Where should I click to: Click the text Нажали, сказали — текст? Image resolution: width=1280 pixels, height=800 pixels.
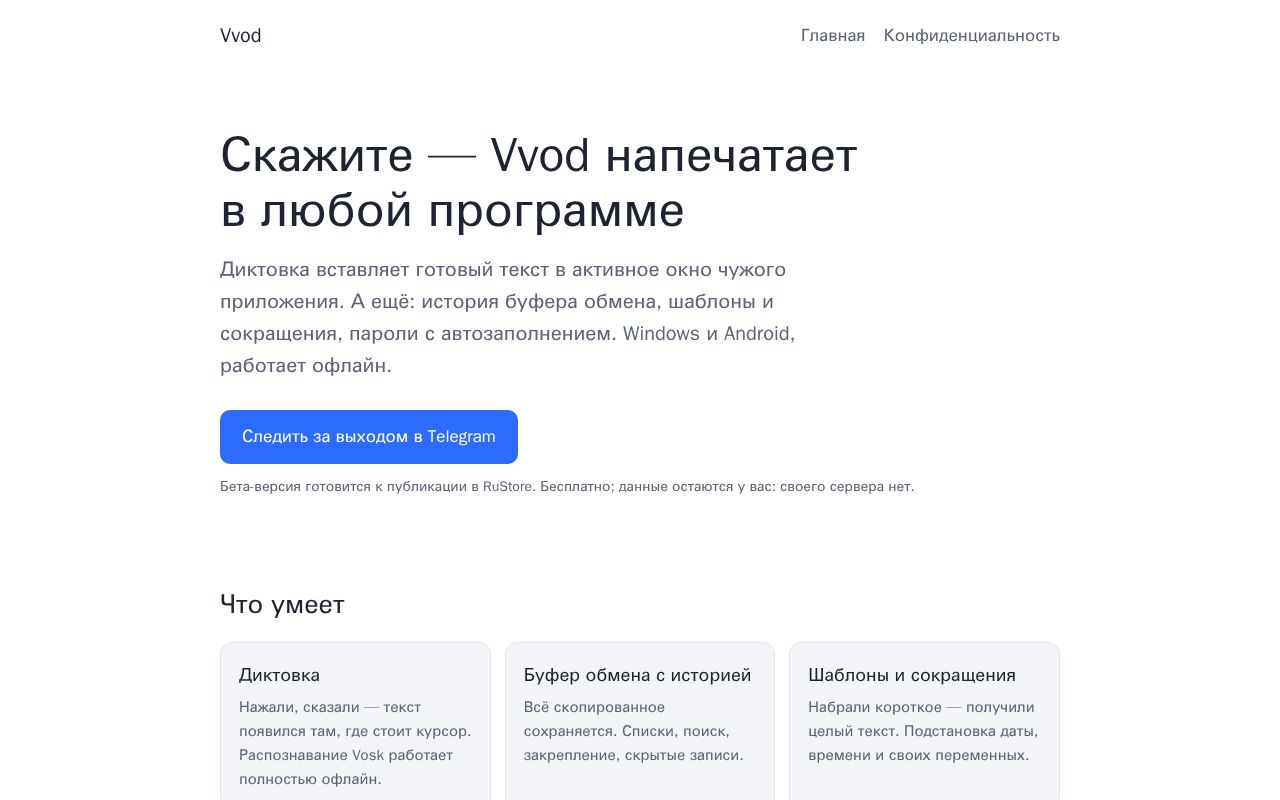(330, 707)
